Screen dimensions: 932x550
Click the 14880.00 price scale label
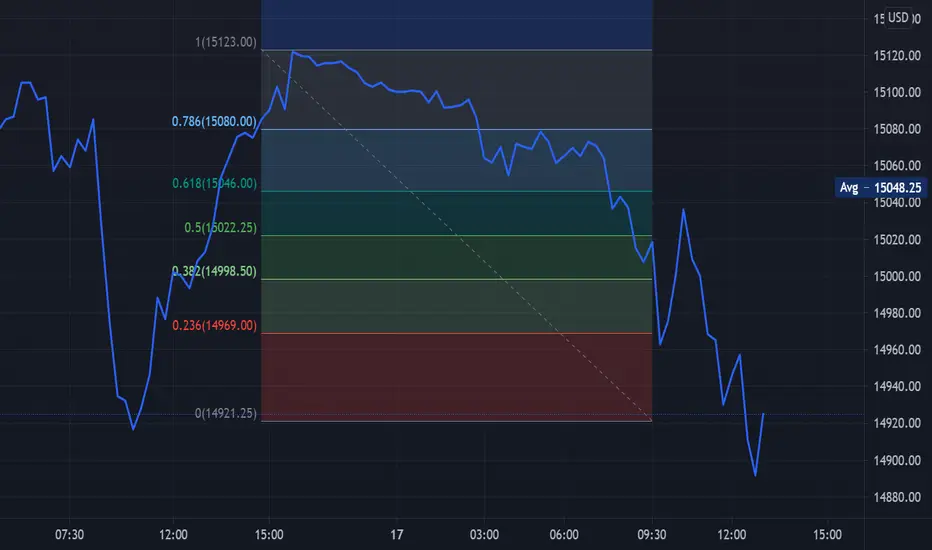pyautogui.click(x=897, y=497)
